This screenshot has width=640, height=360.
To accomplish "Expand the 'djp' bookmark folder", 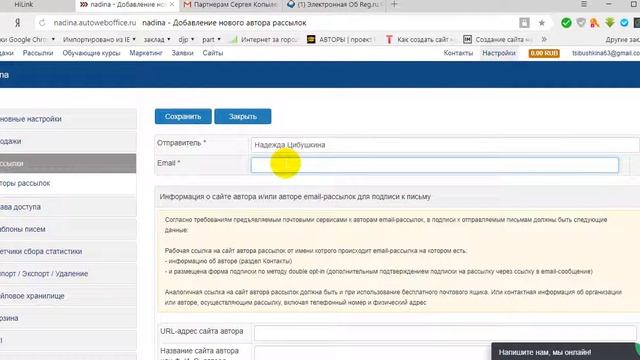I will 186,40.
